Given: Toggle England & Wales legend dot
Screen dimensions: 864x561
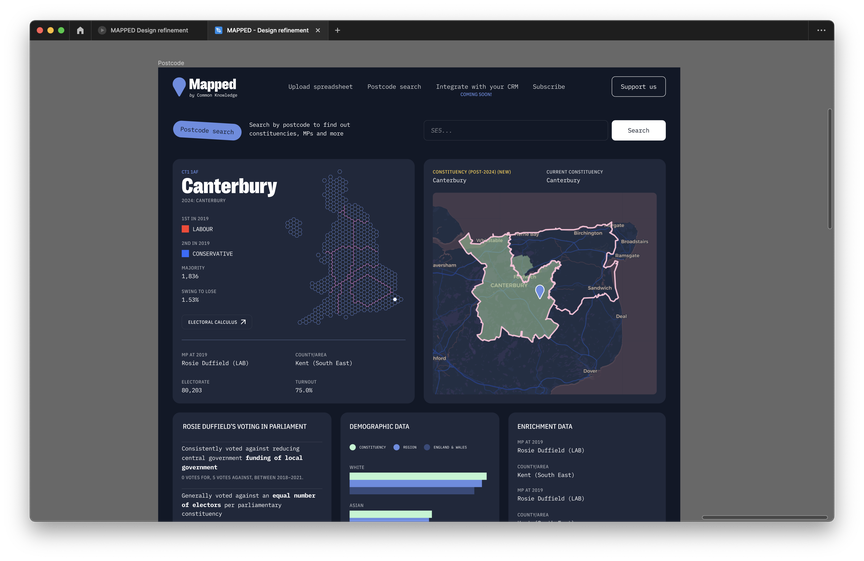Looking at the screenshot, I should (426, 447).
